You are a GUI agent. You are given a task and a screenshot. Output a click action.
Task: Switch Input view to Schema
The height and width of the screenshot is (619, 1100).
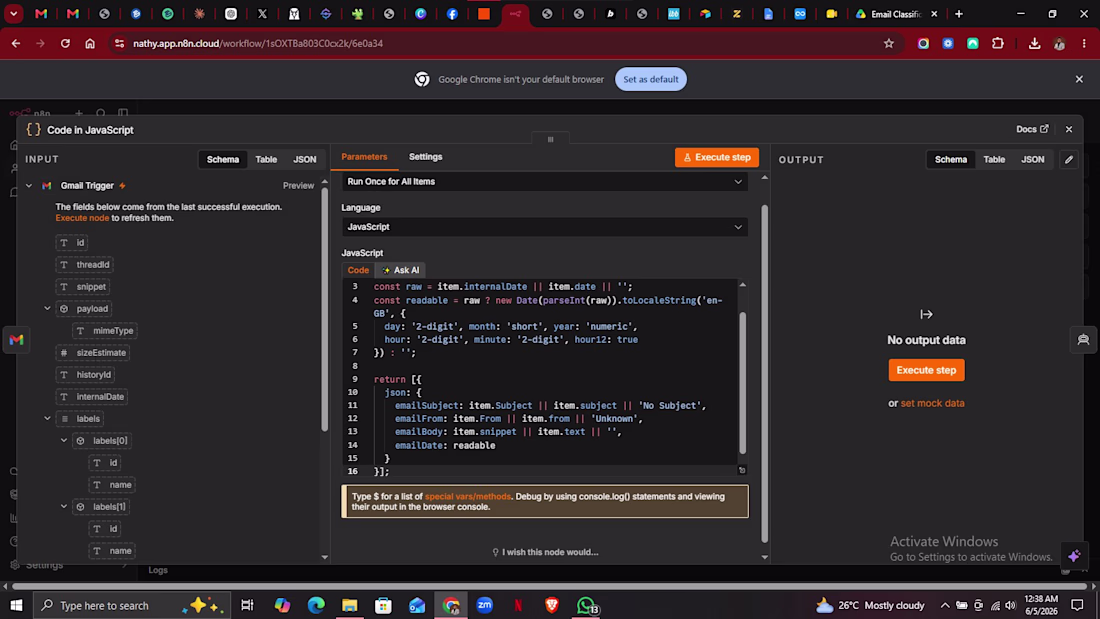222,159
